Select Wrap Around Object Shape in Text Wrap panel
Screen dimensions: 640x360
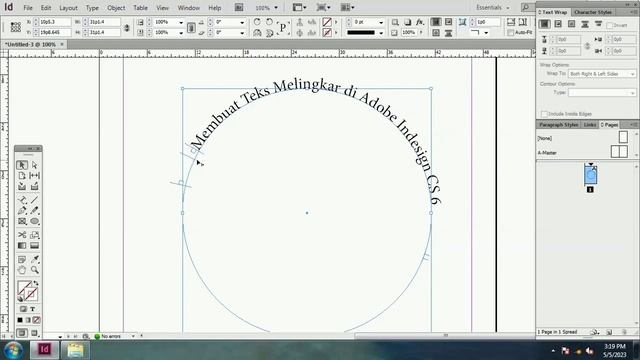tap(571, 24)
